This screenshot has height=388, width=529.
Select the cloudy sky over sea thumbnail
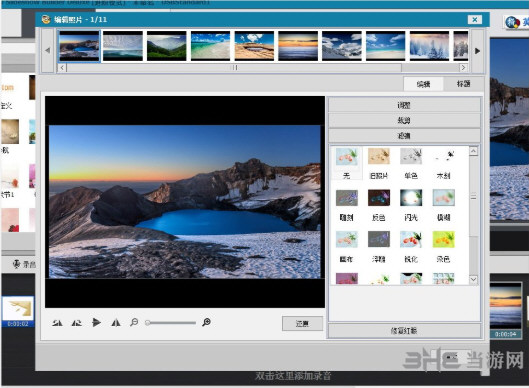coord(123,46)
